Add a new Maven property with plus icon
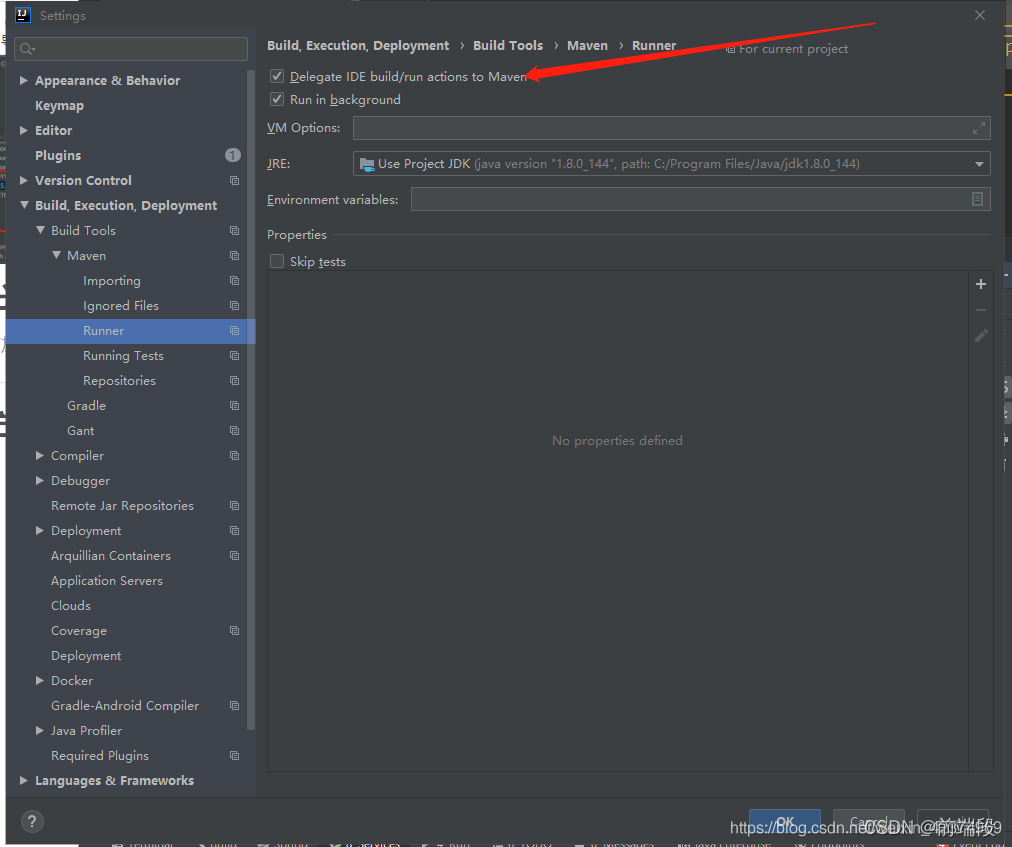This screenshot has width=1012, height=847. pyautogui.click(x=980, y=284)
